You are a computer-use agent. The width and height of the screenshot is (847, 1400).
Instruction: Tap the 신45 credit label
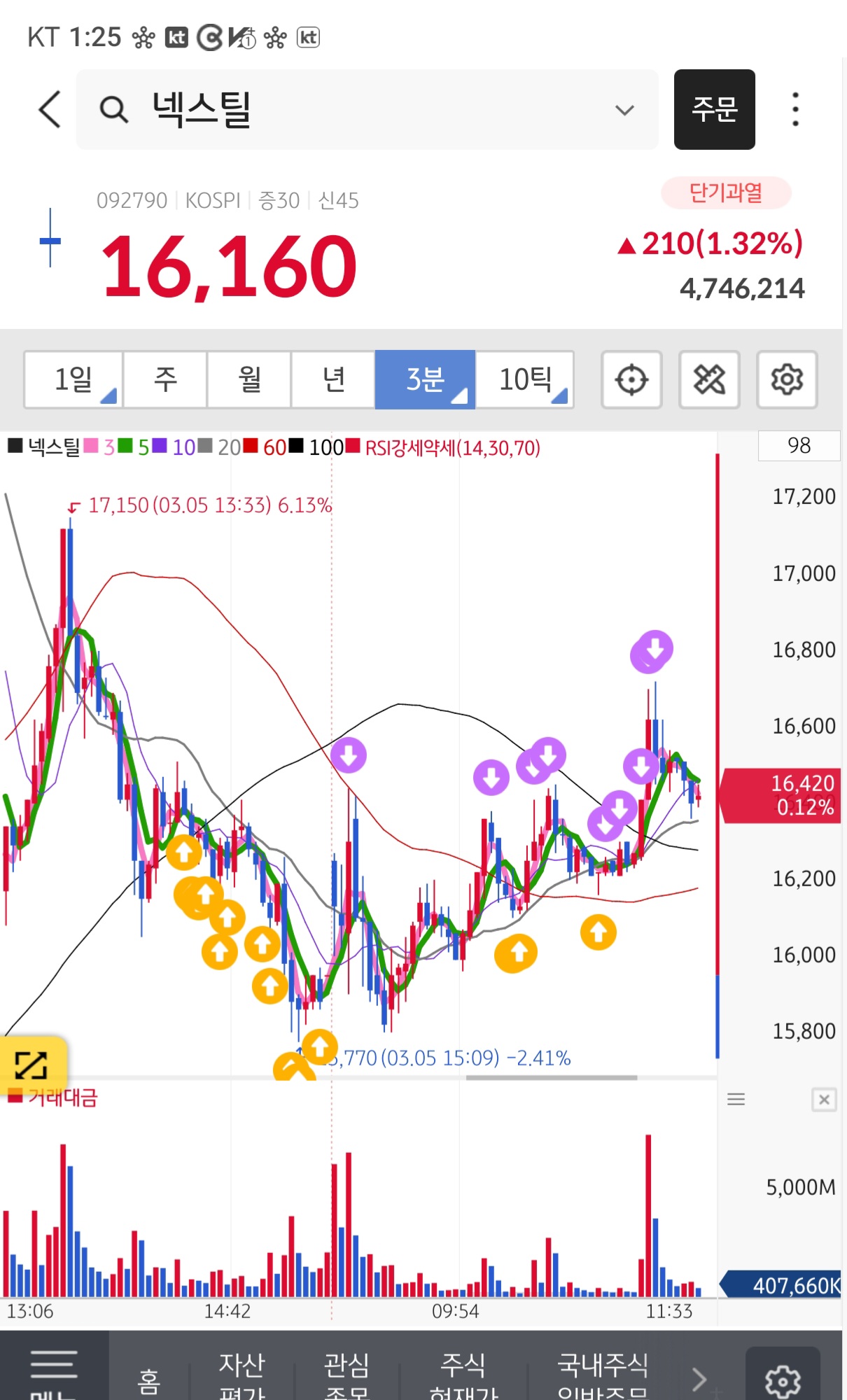coord(338,201)
